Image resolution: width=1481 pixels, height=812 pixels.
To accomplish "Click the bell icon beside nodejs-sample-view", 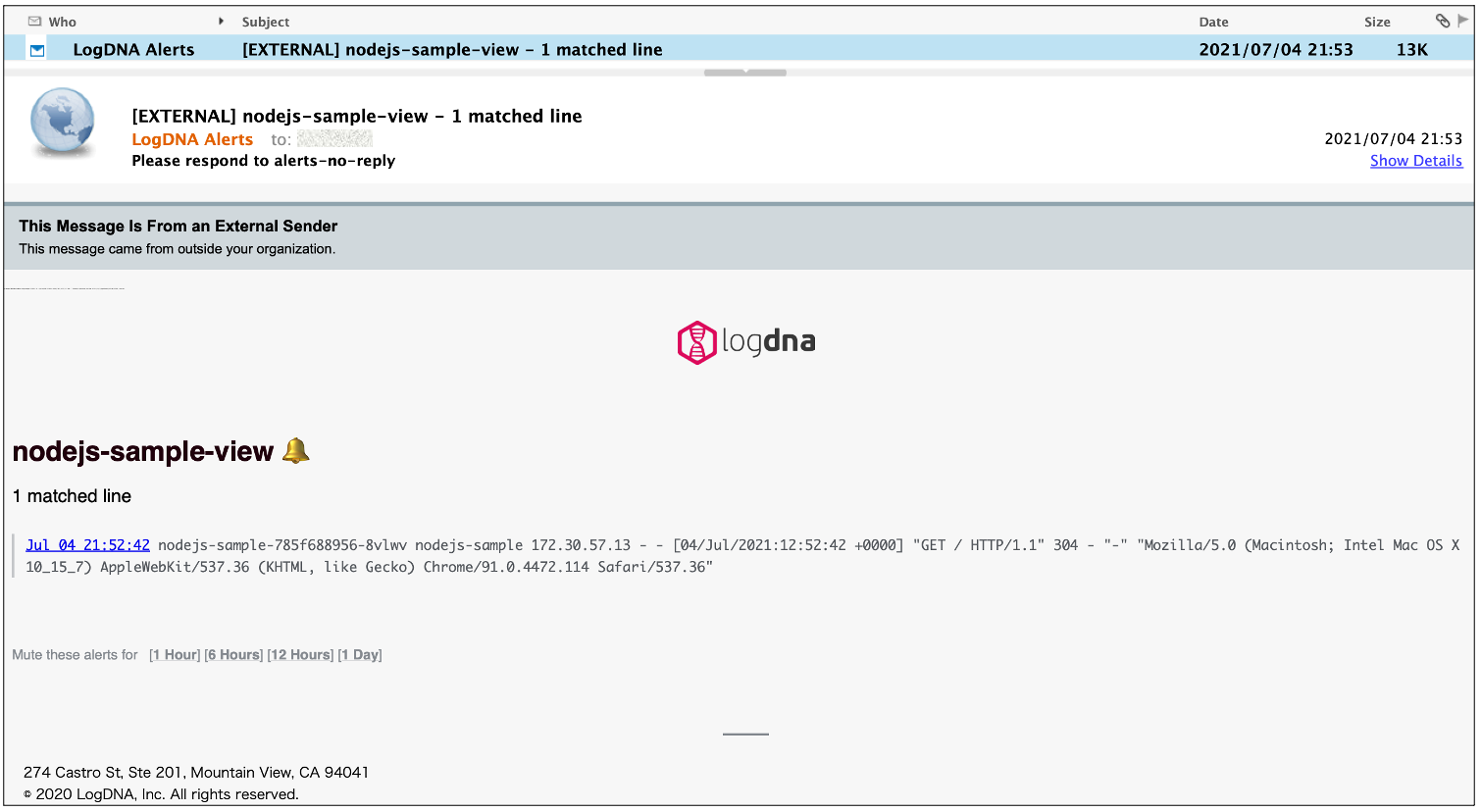I will (x=295, y=451).
